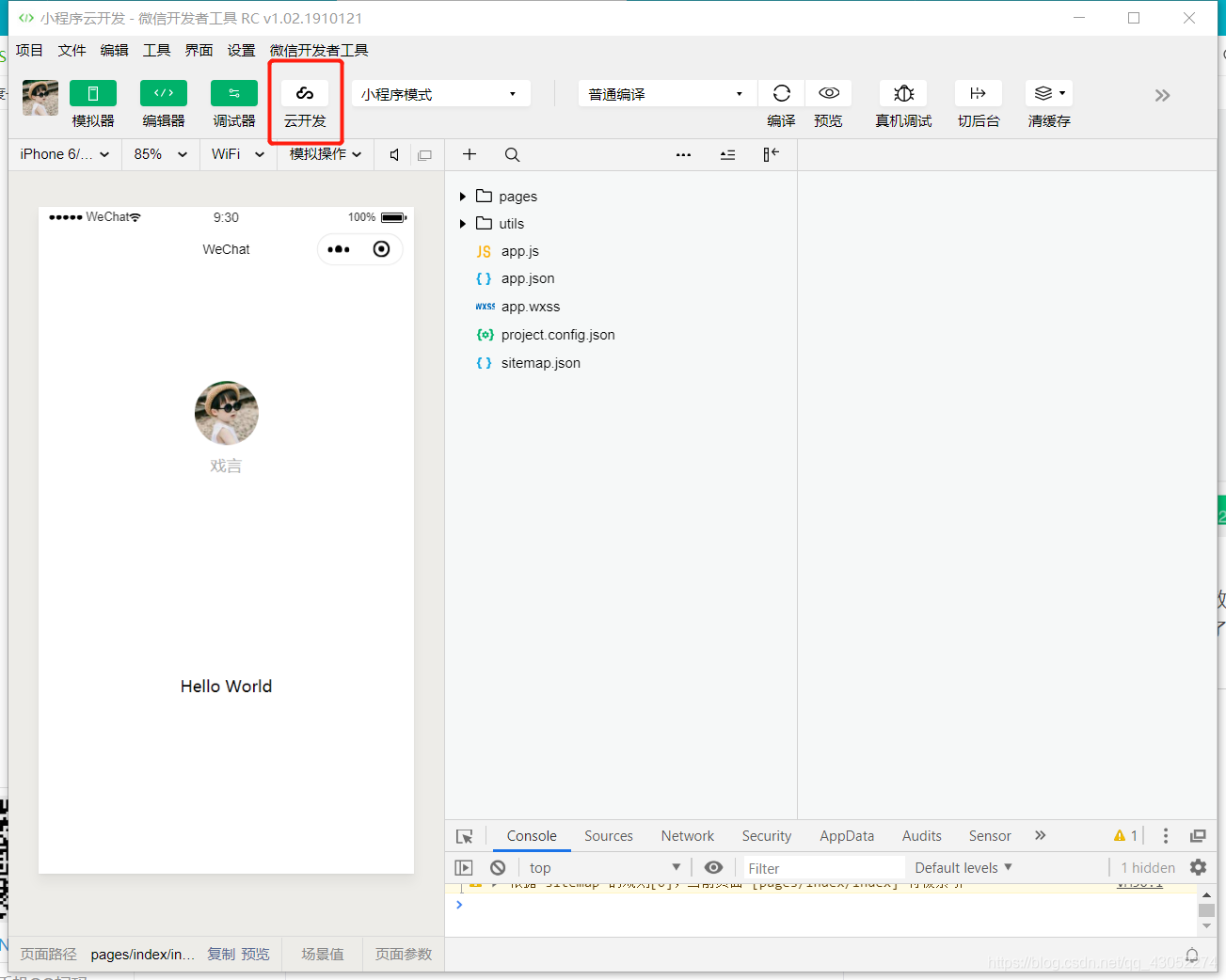Open the 微信开发者工具 menu
This screenshot has height=980, width=1226.
click(x=319, y=50)
